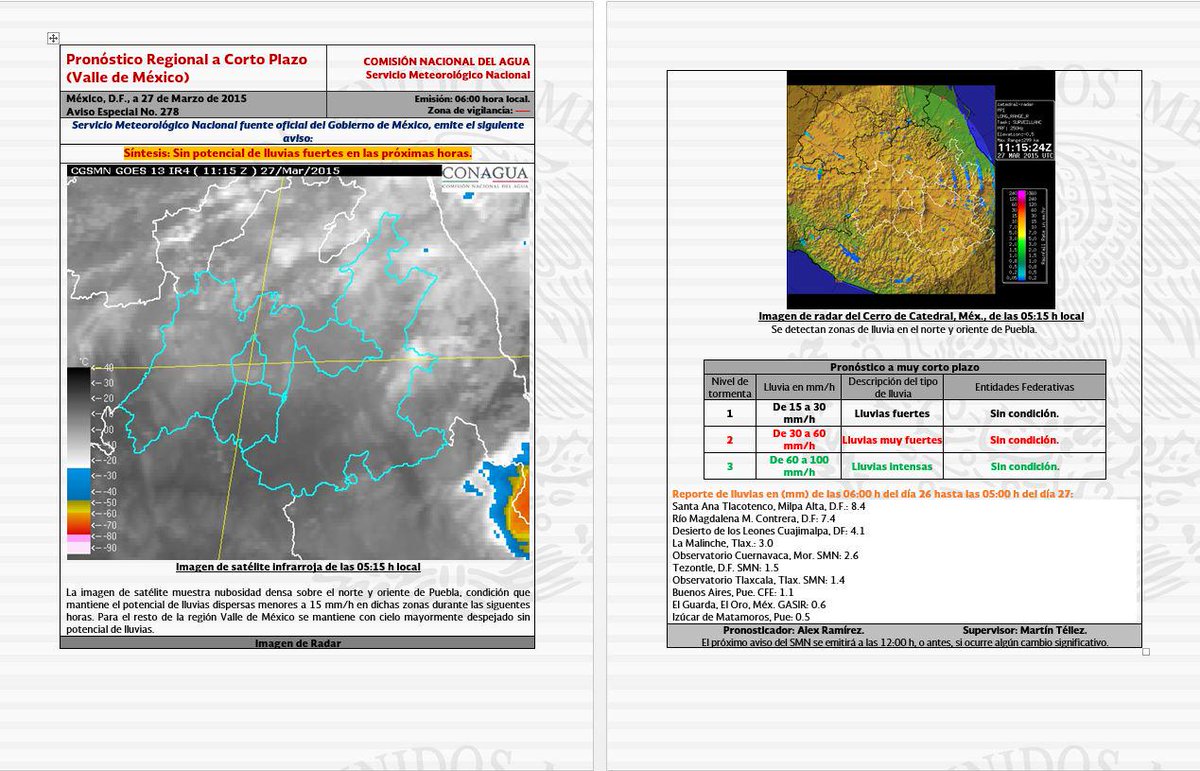
Task: Click 'El Guarda, El Oro, Méx. GASIR: 0.6'
Action: coord(749,605)
